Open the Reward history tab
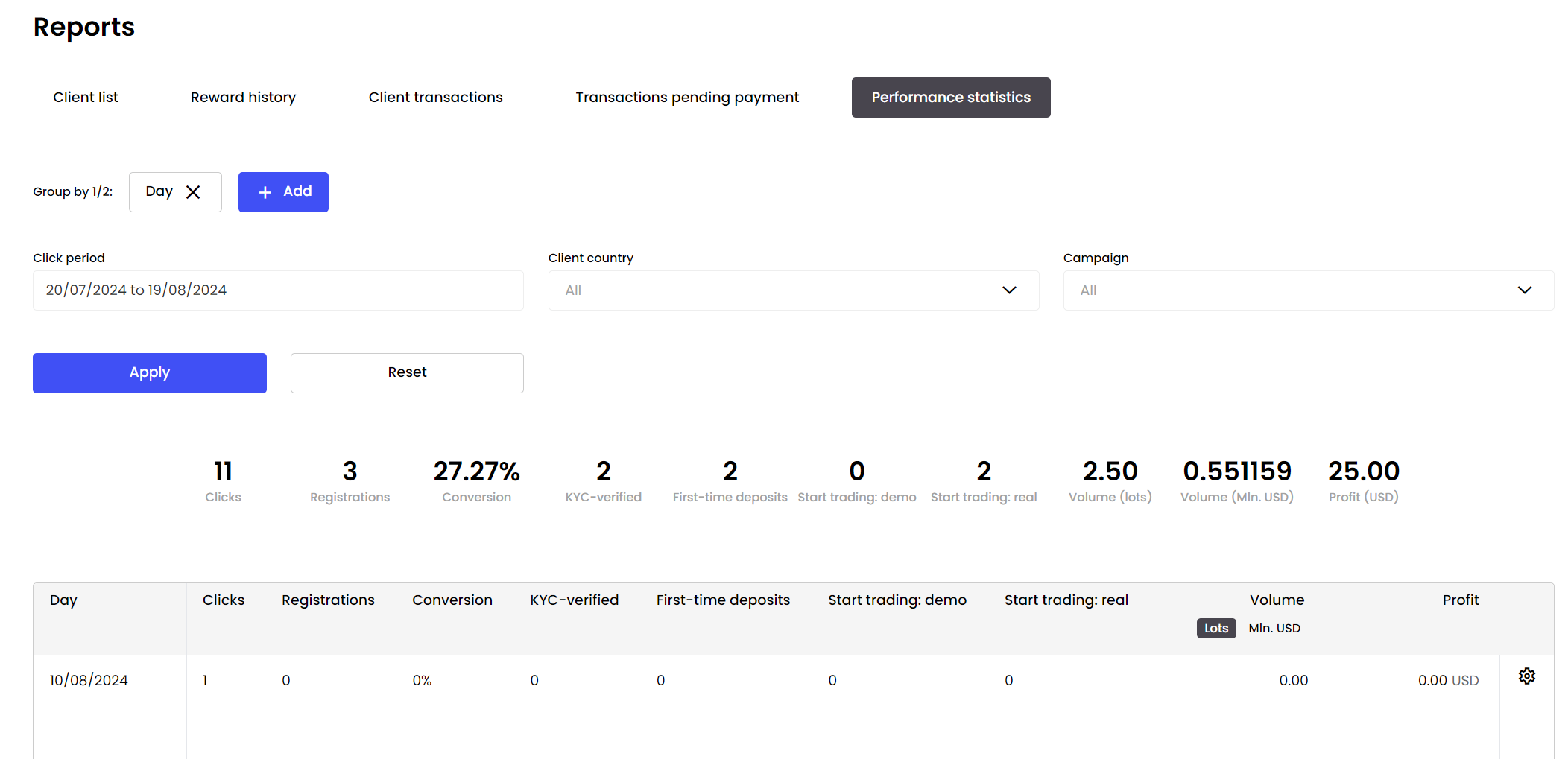Screen dimensions: 1568x759 tap(243, 98)
